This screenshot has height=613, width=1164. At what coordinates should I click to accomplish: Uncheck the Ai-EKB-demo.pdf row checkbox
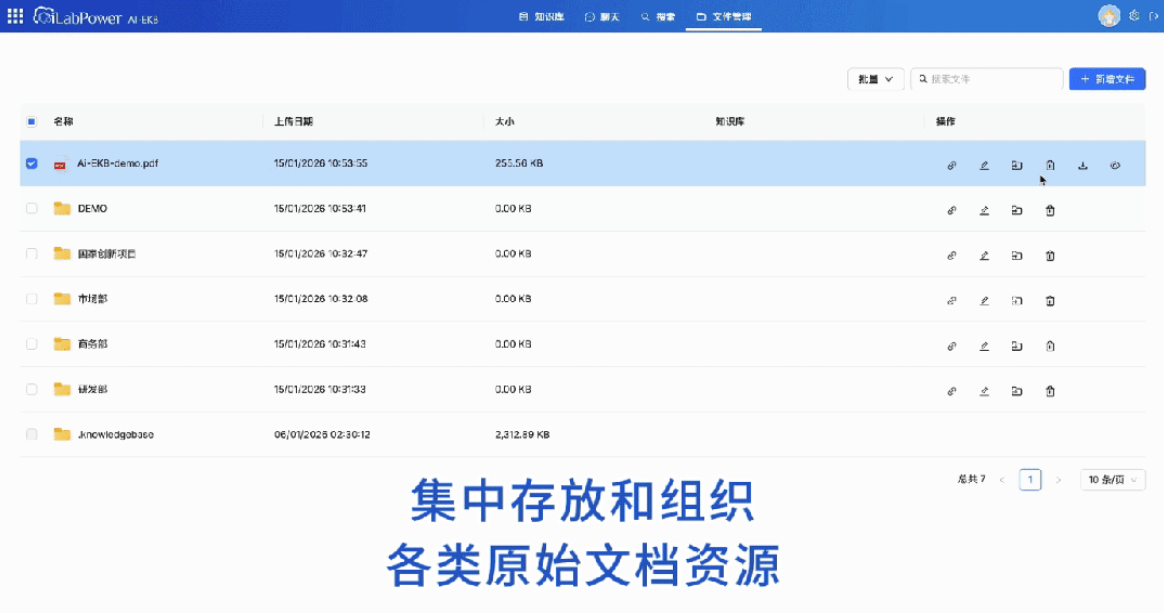(31, 163)
